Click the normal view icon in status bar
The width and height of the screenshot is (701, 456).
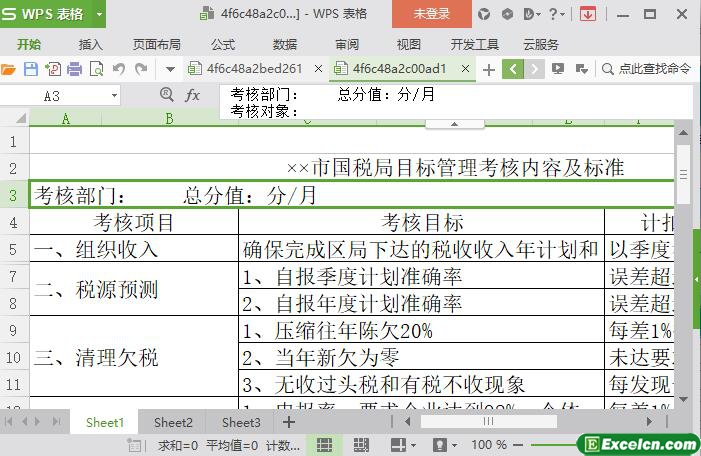tap(325, 445)
